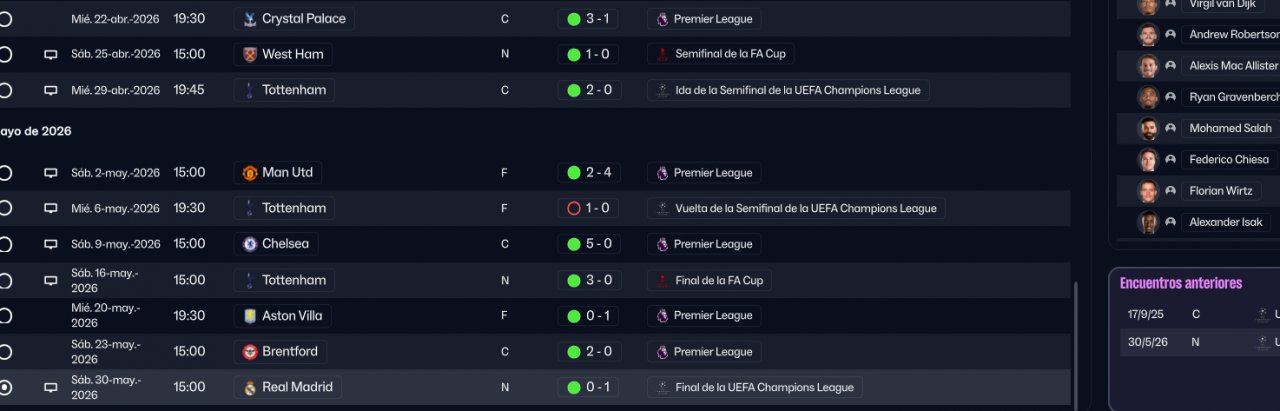The image size is (1280, 411).
Task: Click the TV icon for the West Ham match
Action: [50, 55]
